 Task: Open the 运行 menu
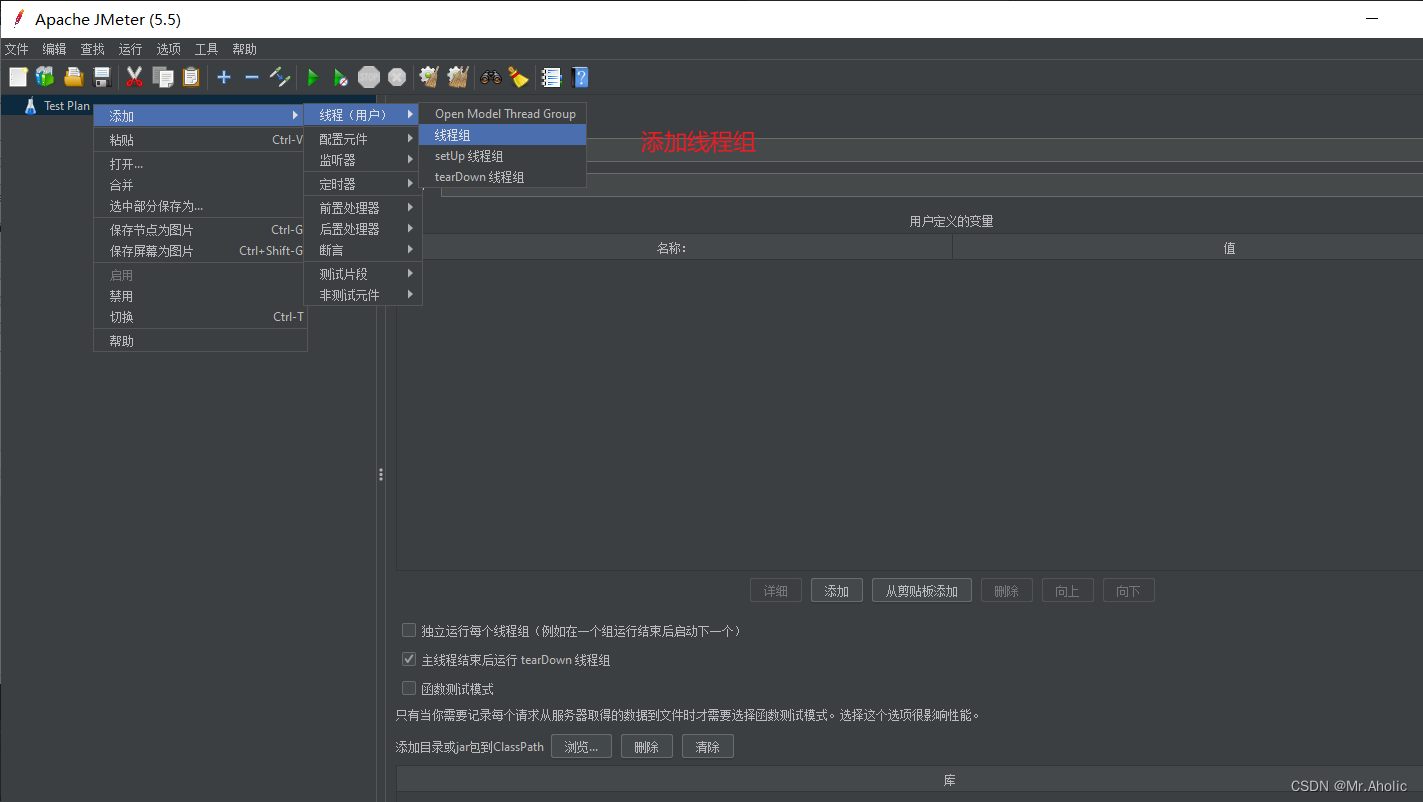[x=130, y=49]
